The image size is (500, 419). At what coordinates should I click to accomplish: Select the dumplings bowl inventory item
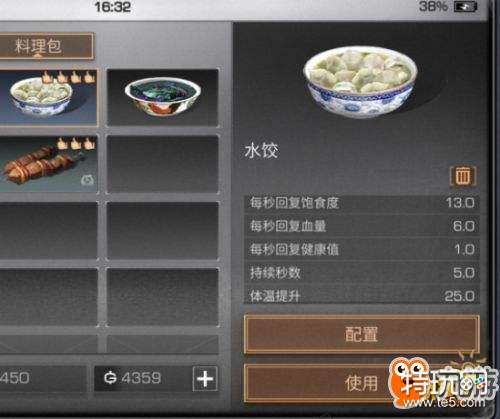point(48,98)
